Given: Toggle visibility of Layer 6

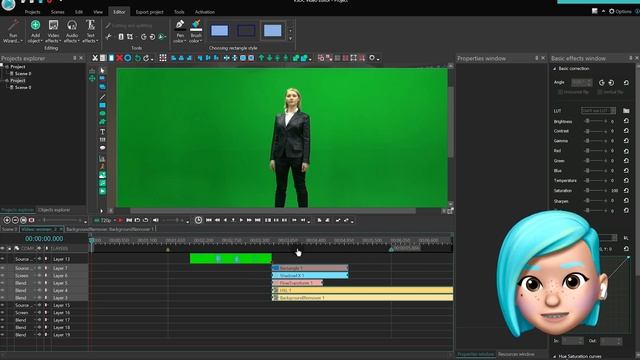Looking at the screenshot, I should (x=3, y=276).
